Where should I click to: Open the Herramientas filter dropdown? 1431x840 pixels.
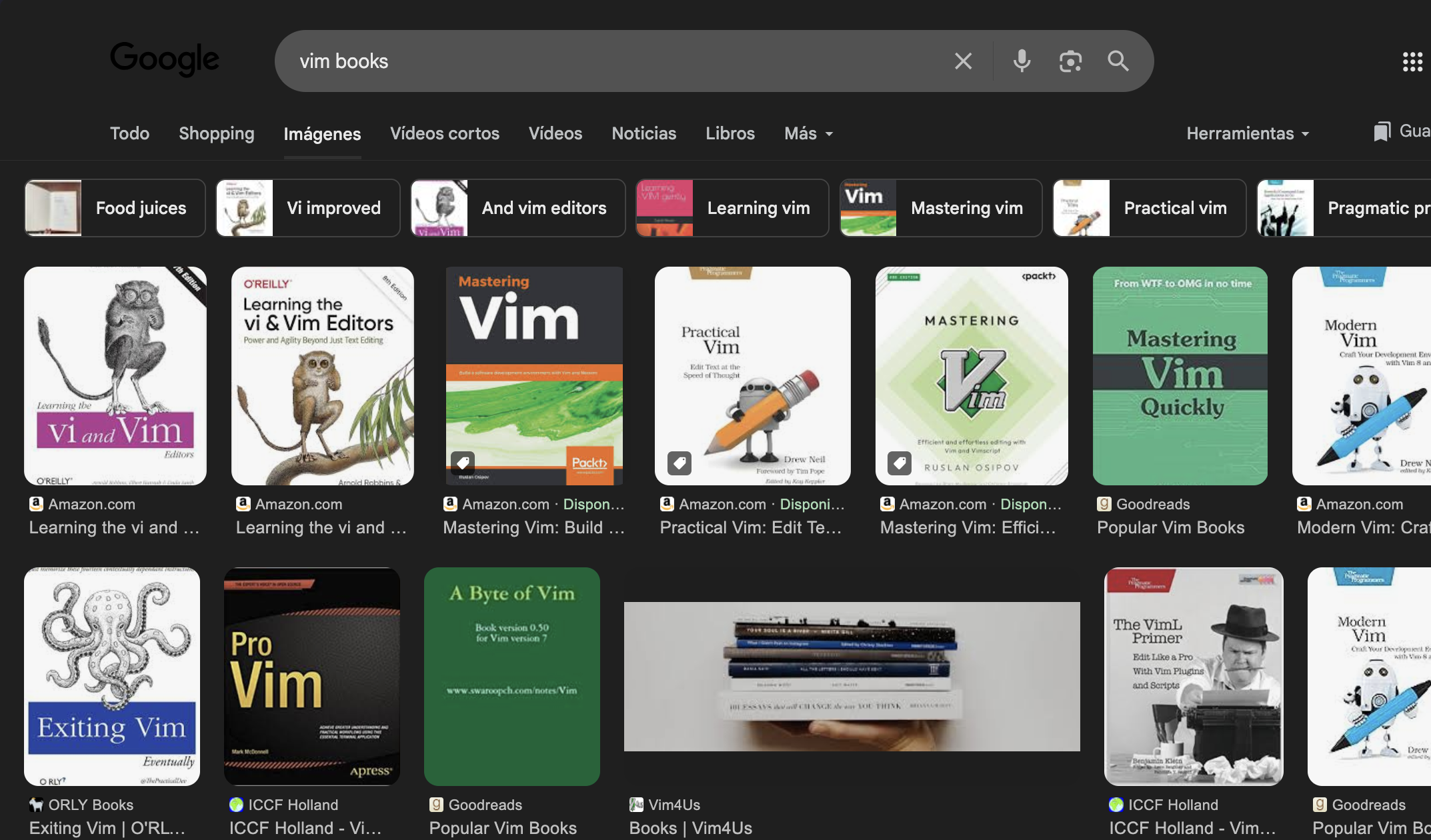[1246, 133]
